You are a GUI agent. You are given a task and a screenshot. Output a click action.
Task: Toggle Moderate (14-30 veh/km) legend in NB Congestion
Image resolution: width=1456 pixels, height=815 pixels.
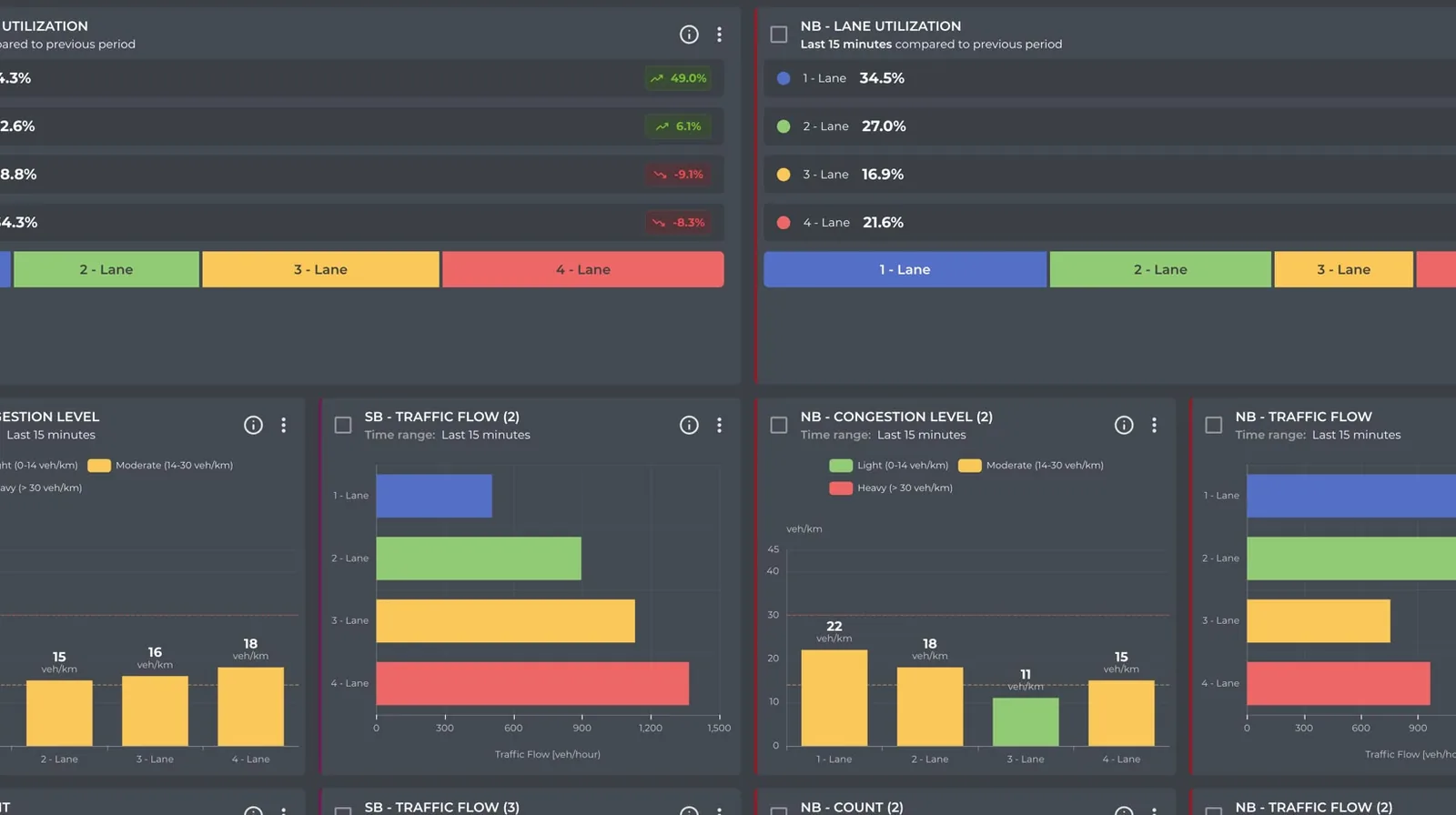pyautogui.click(x=1031, y=465)
